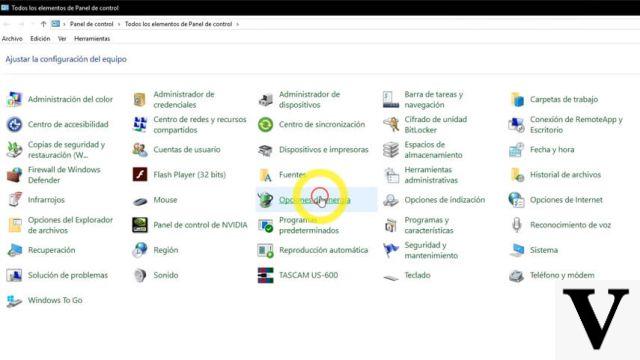Open the Solución de problemas link
640x360 pixels.
point(68,275)
